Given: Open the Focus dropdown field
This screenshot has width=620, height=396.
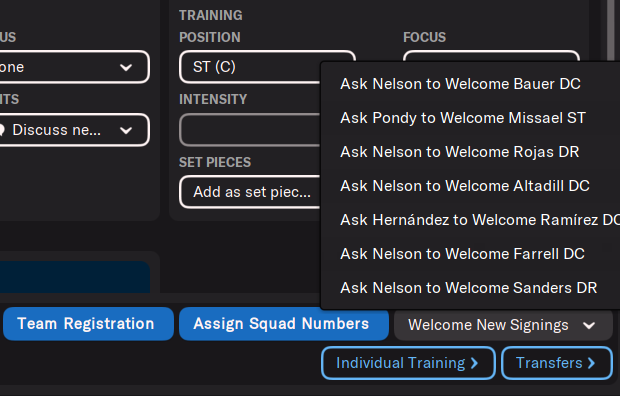Looking at the screenshot, I should point(491,56).
